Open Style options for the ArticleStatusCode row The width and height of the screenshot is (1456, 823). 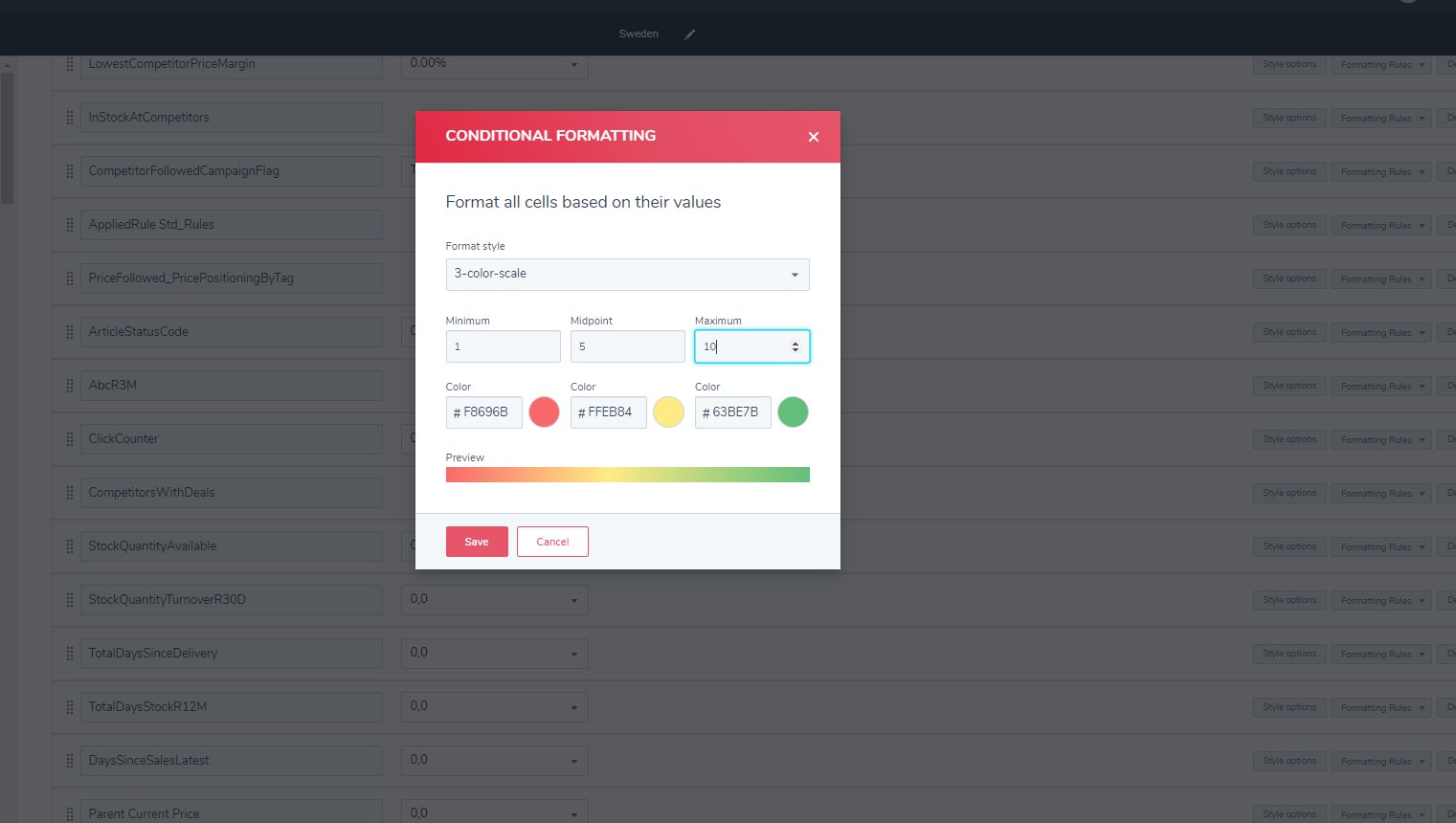(1288, 332)
